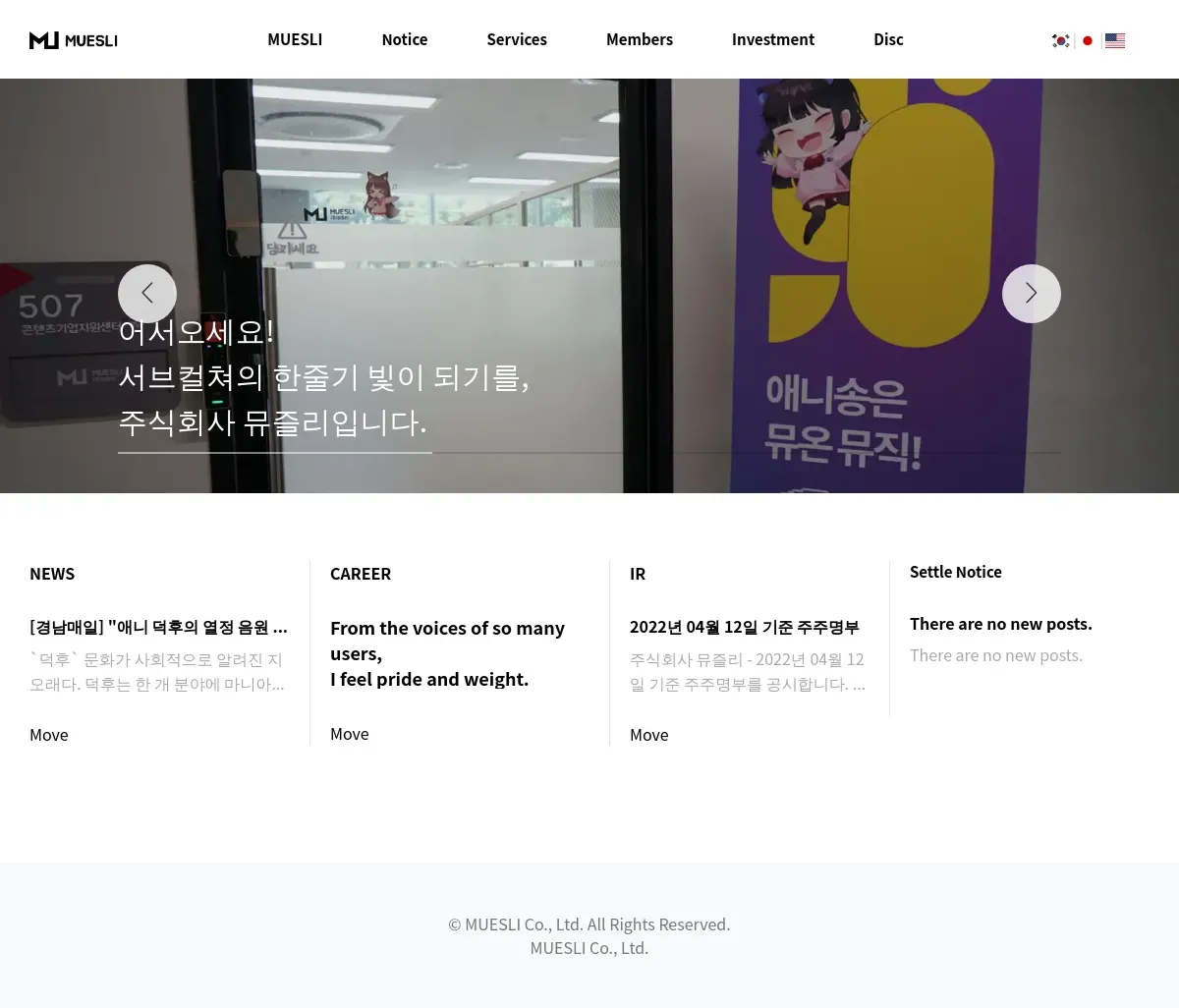Open the Disc menu item
This screenshot has width=1179, height=1008.
click(x=888, y=39)
